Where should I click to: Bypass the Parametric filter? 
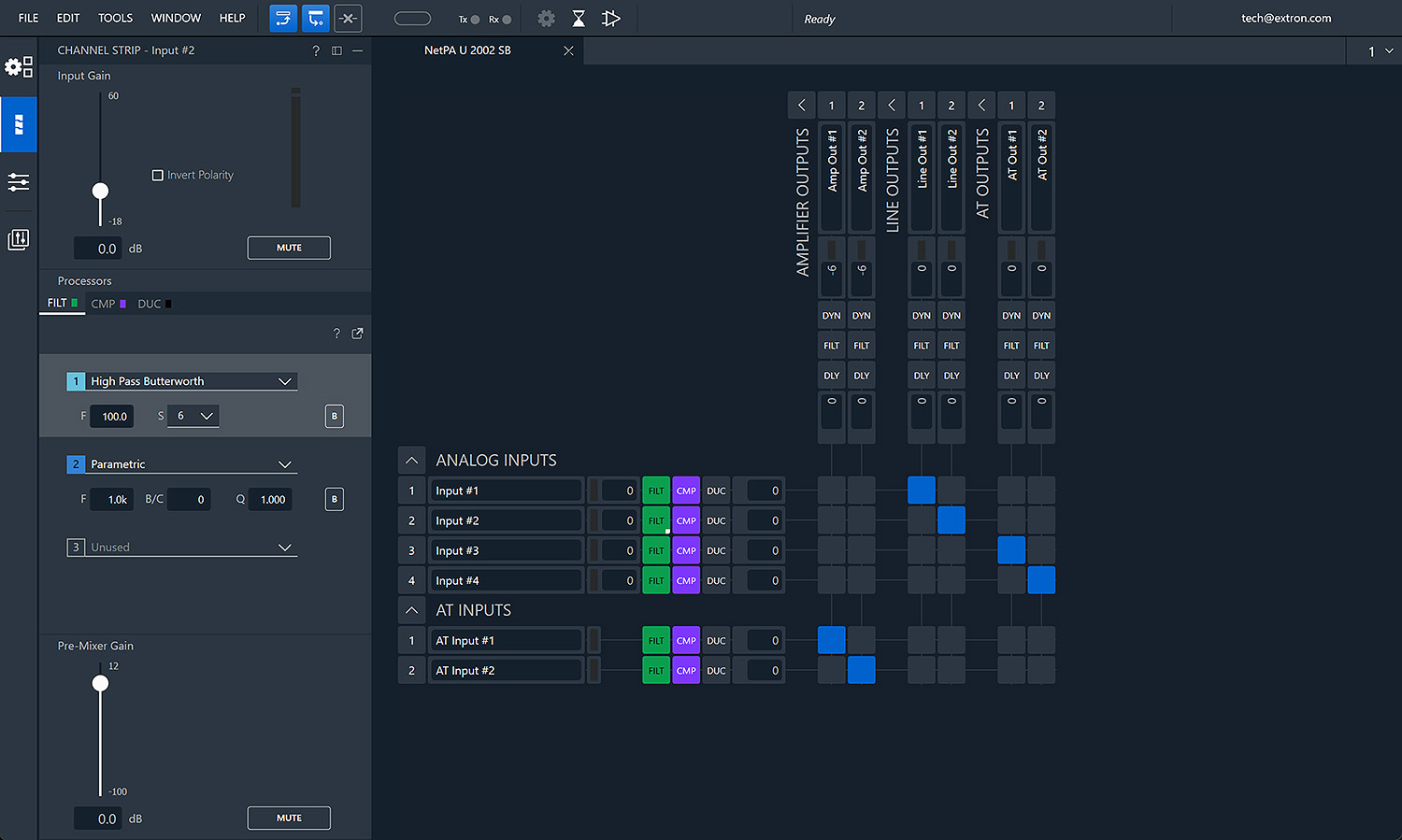pyautogui.click(x=335, y=500)
